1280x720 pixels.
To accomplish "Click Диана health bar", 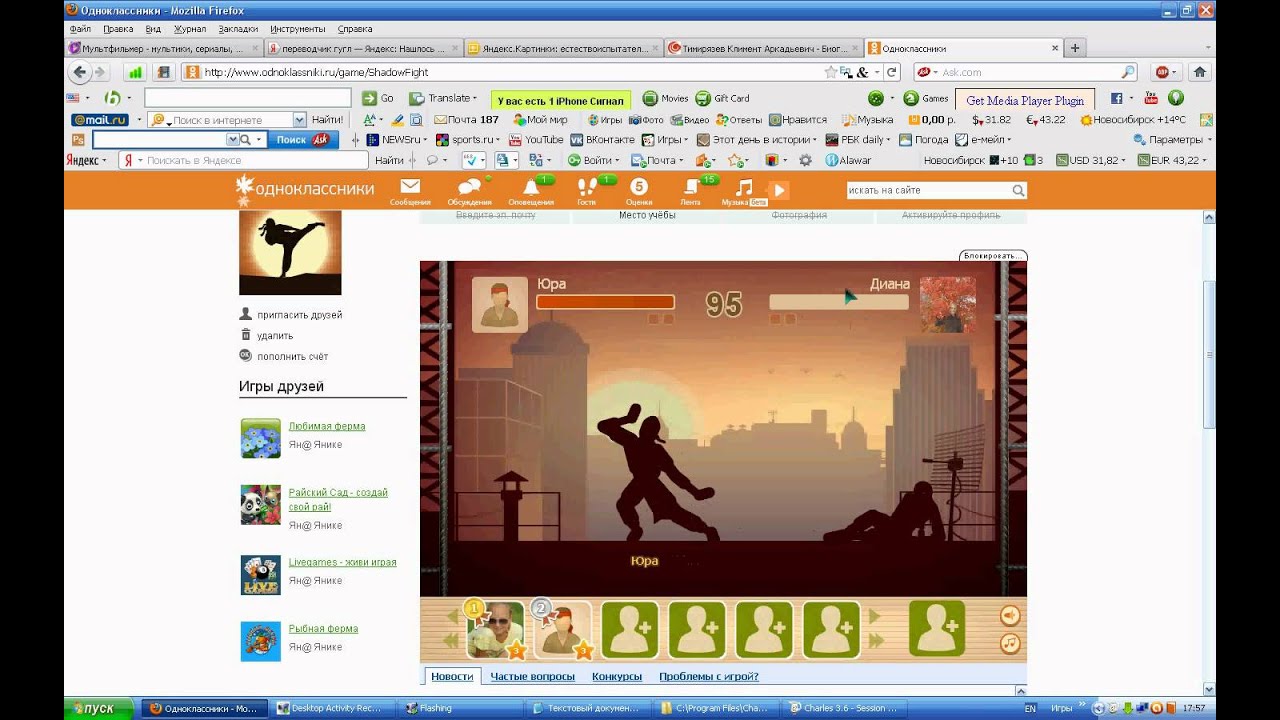I will pyautogui.click(x=839, y=302).
